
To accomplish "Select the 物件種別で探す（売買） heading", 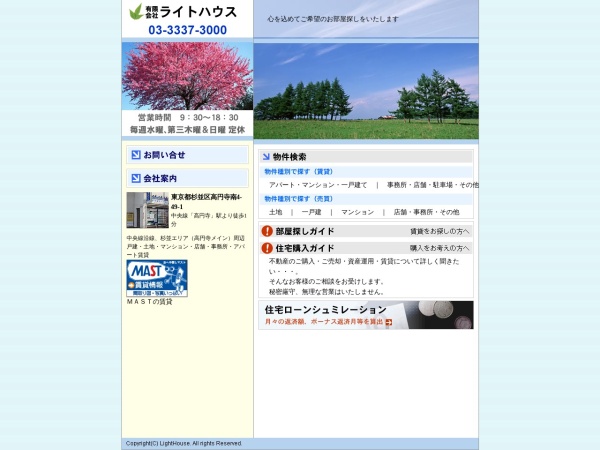I will (298, 199).
